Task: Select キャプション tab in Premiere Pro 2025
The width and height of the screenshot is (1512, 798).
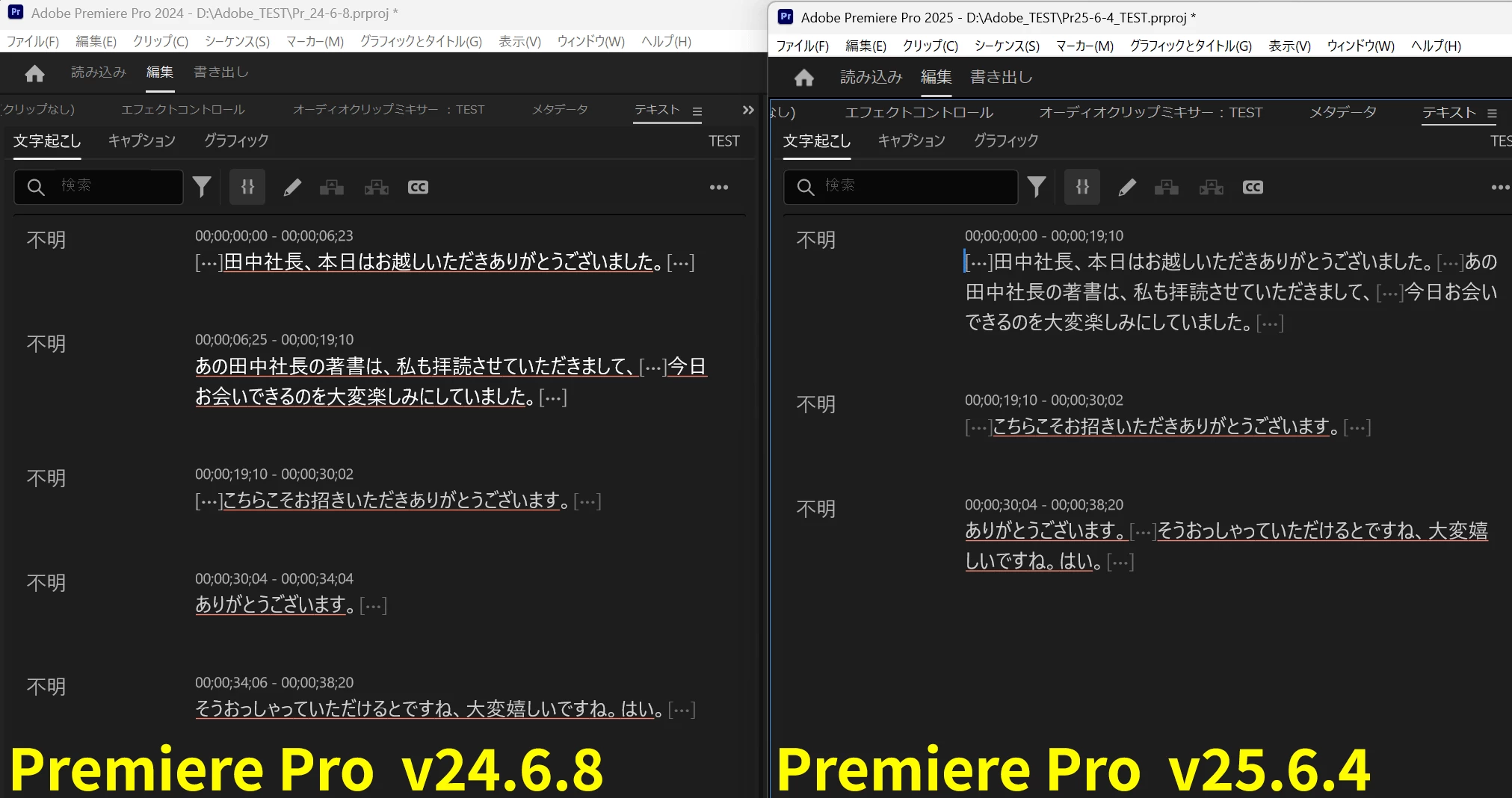Action: click(912, 141)
